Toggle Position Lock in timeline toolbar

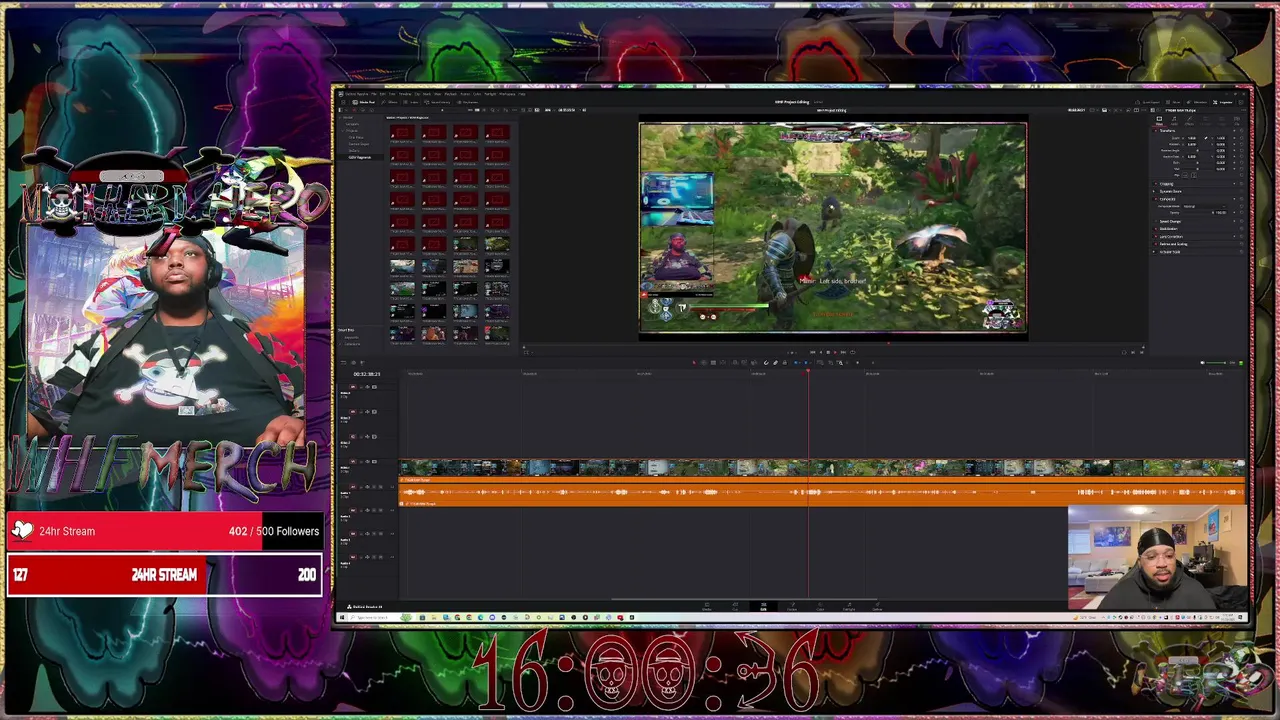(x=785, y=362)
